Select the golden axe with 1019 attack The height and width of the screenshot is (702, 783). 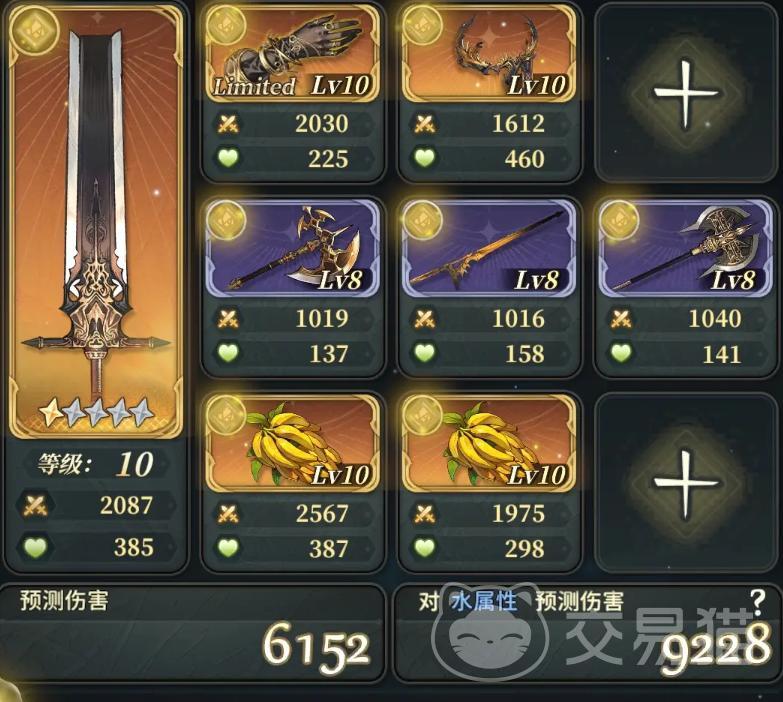coord(293,248)
